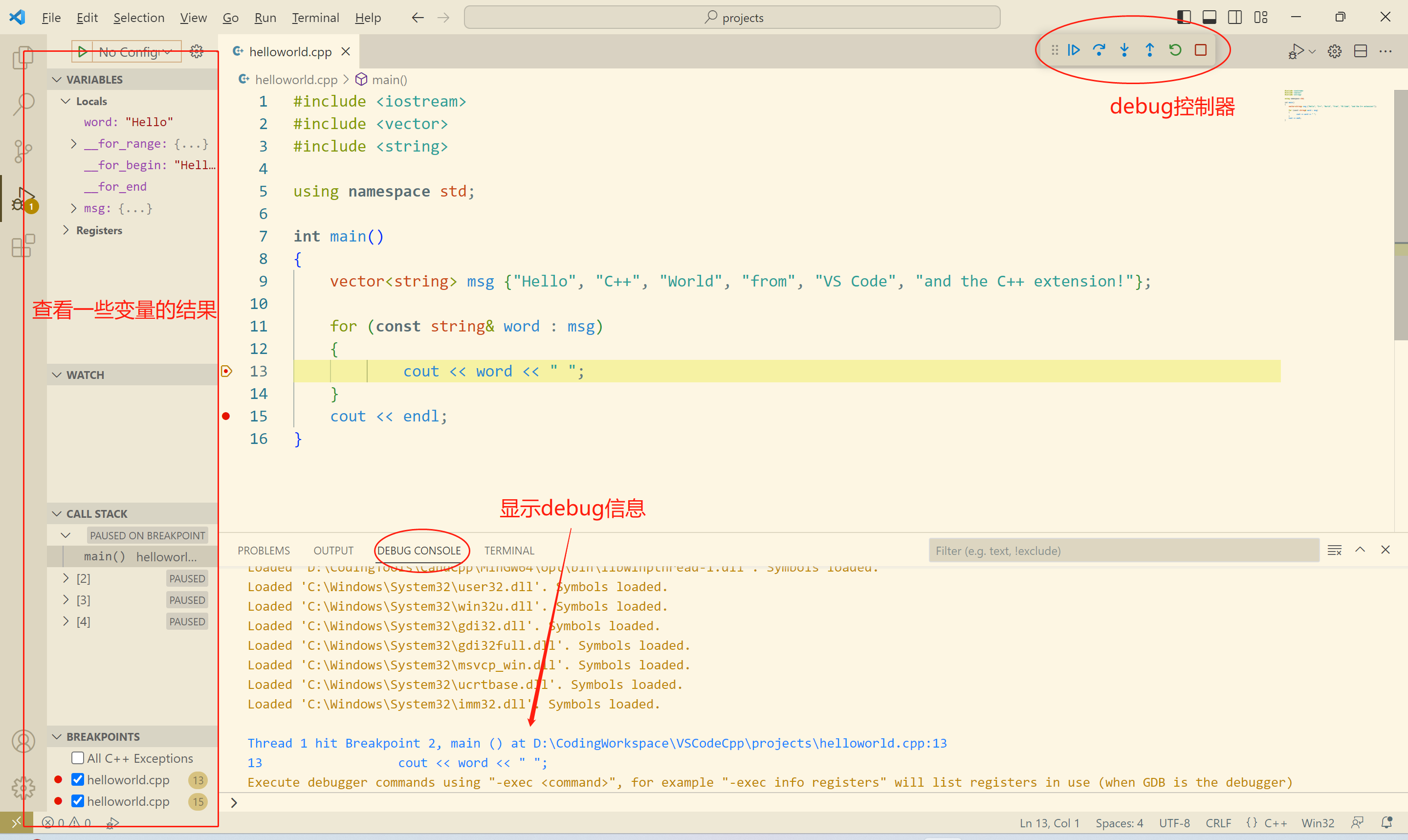Split the editor layout icon
This screenshot has height=840, width=1408.
click(x=1361, y=51)
